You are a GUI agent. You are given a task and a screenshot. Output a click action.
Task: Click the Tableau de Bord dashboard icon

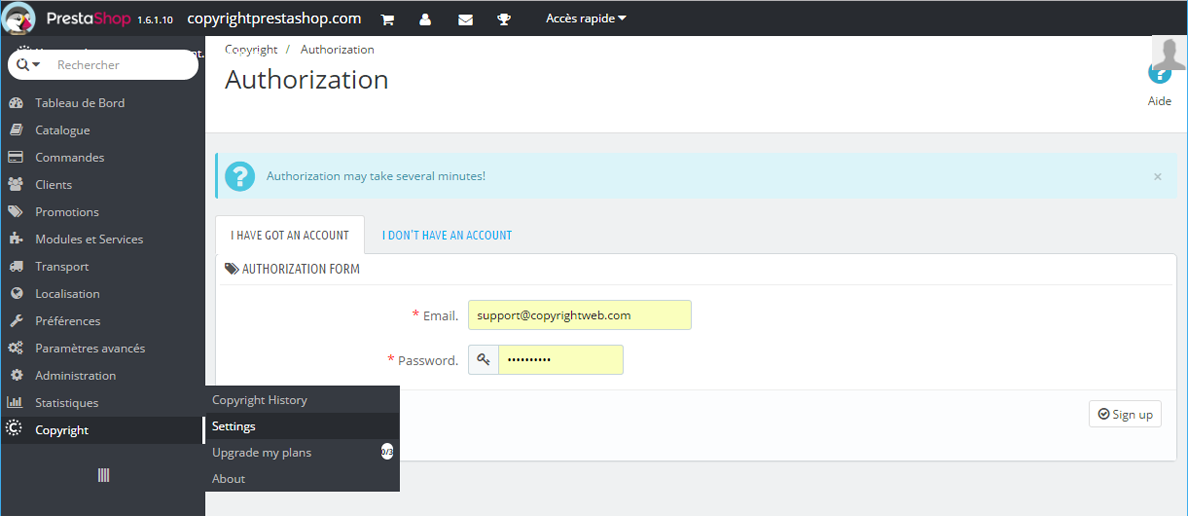click(15, 103)
